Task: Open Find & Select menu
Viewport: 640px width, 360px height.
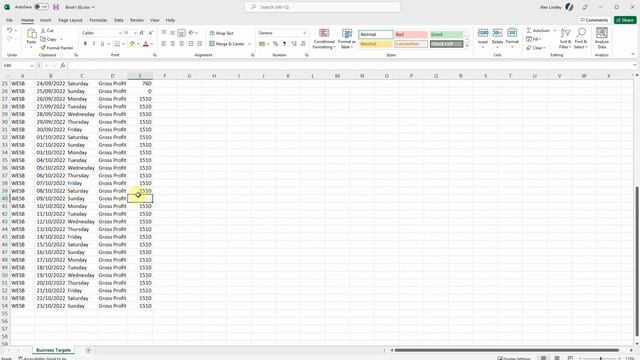Action: [580, 38]
